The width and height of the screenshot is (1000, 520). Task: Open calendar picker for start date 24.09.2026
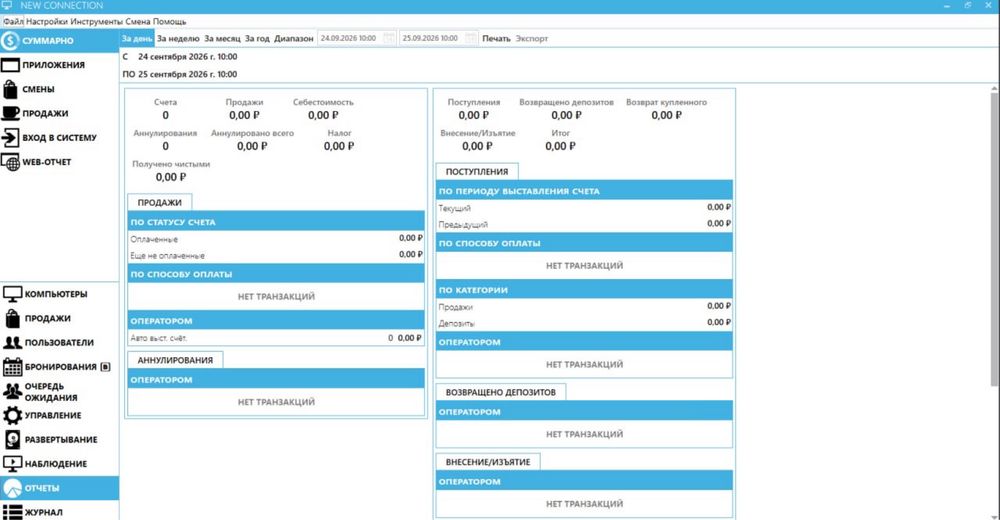[389, 38]
